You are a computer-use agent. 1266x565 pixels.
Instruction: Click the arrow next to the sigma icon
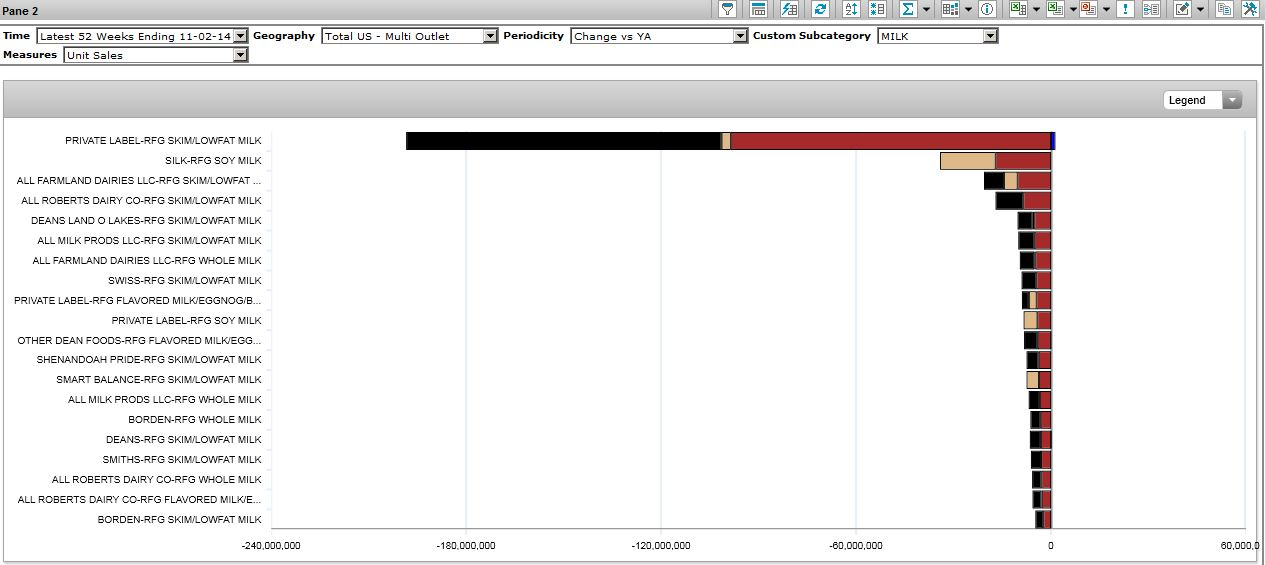(x=926, y=9)
